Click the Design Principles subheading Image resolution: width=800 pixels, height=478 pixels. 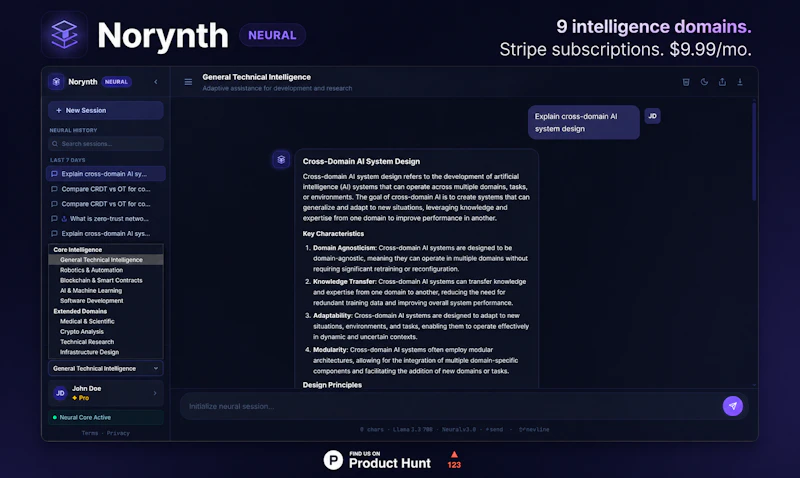click(x=332, y=385)
